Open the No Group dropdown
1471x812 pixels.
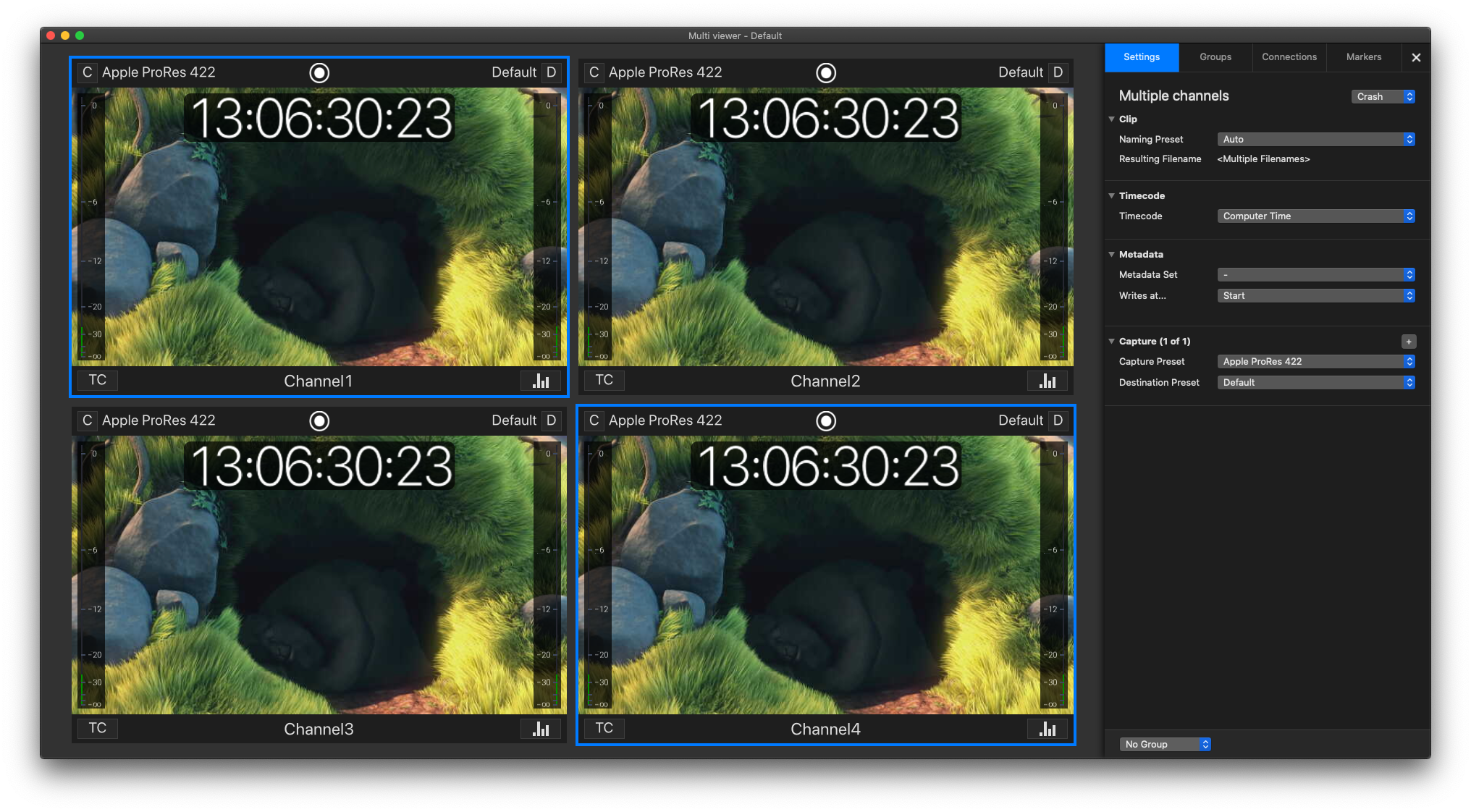point(1166,744)
